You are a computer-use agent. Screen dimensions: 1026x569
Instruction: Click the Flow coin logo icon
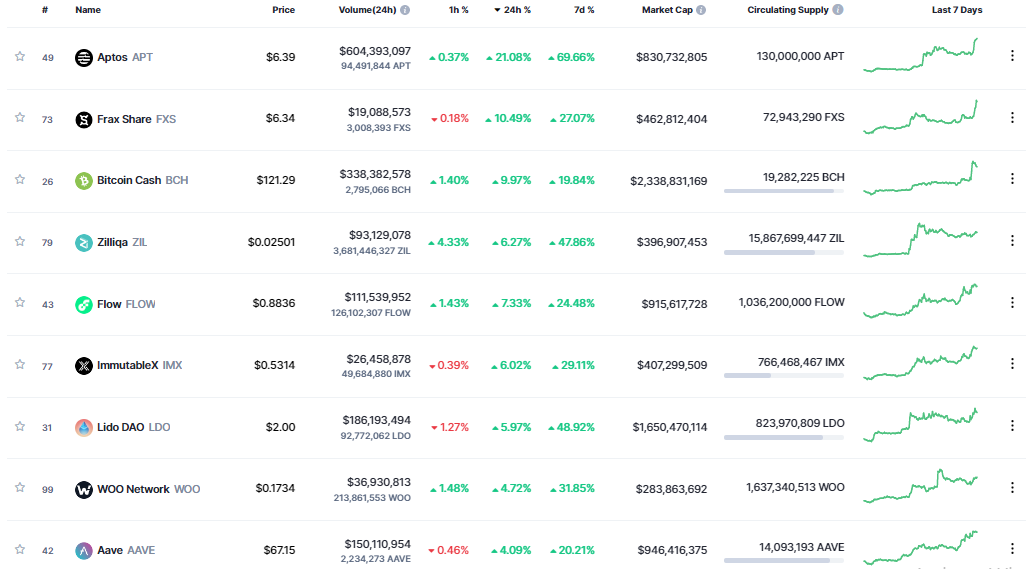click(x=84, y=304)
